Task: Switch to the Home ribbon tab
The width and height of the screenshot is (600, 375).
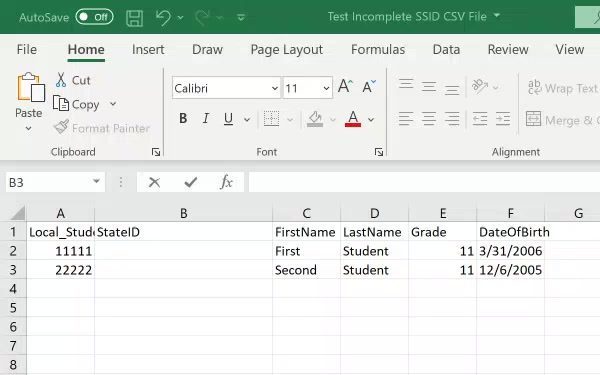Action: pyautogui.click(x=86, y=49)
